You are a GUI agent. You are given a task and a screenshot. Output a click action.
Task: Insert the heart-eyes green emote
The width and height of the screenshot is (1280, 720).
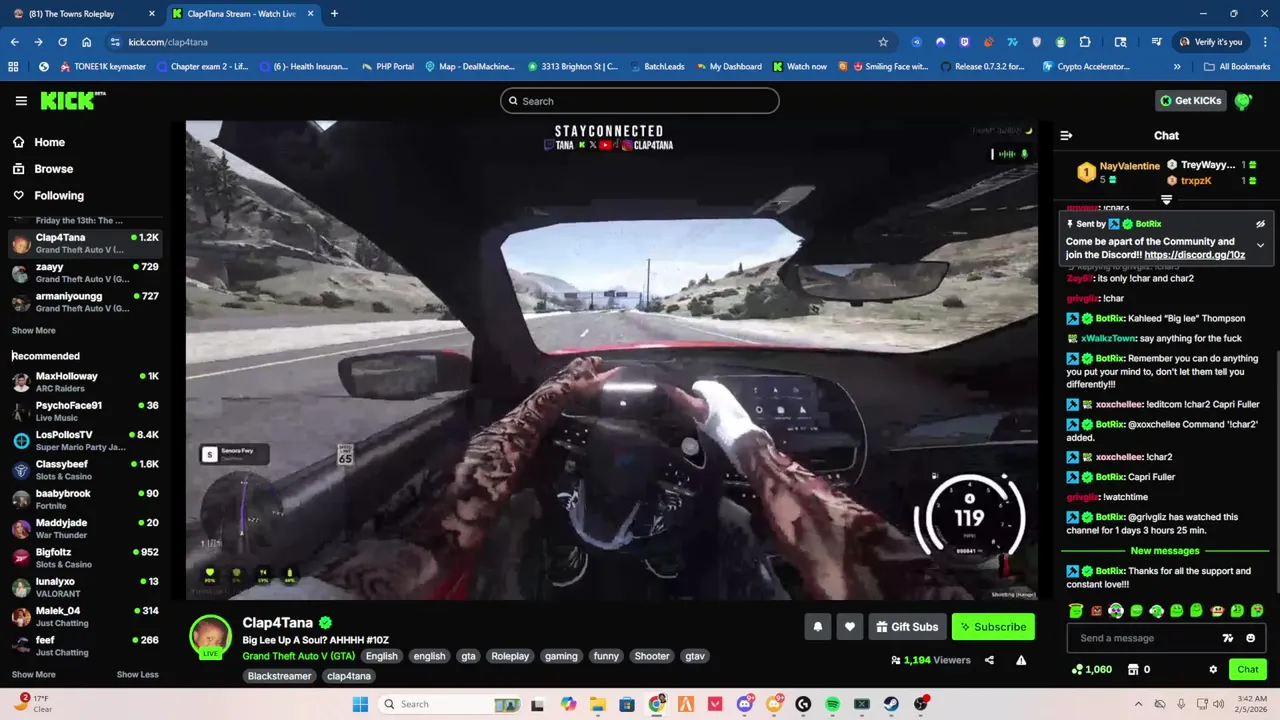click(x=1257, y=611)
